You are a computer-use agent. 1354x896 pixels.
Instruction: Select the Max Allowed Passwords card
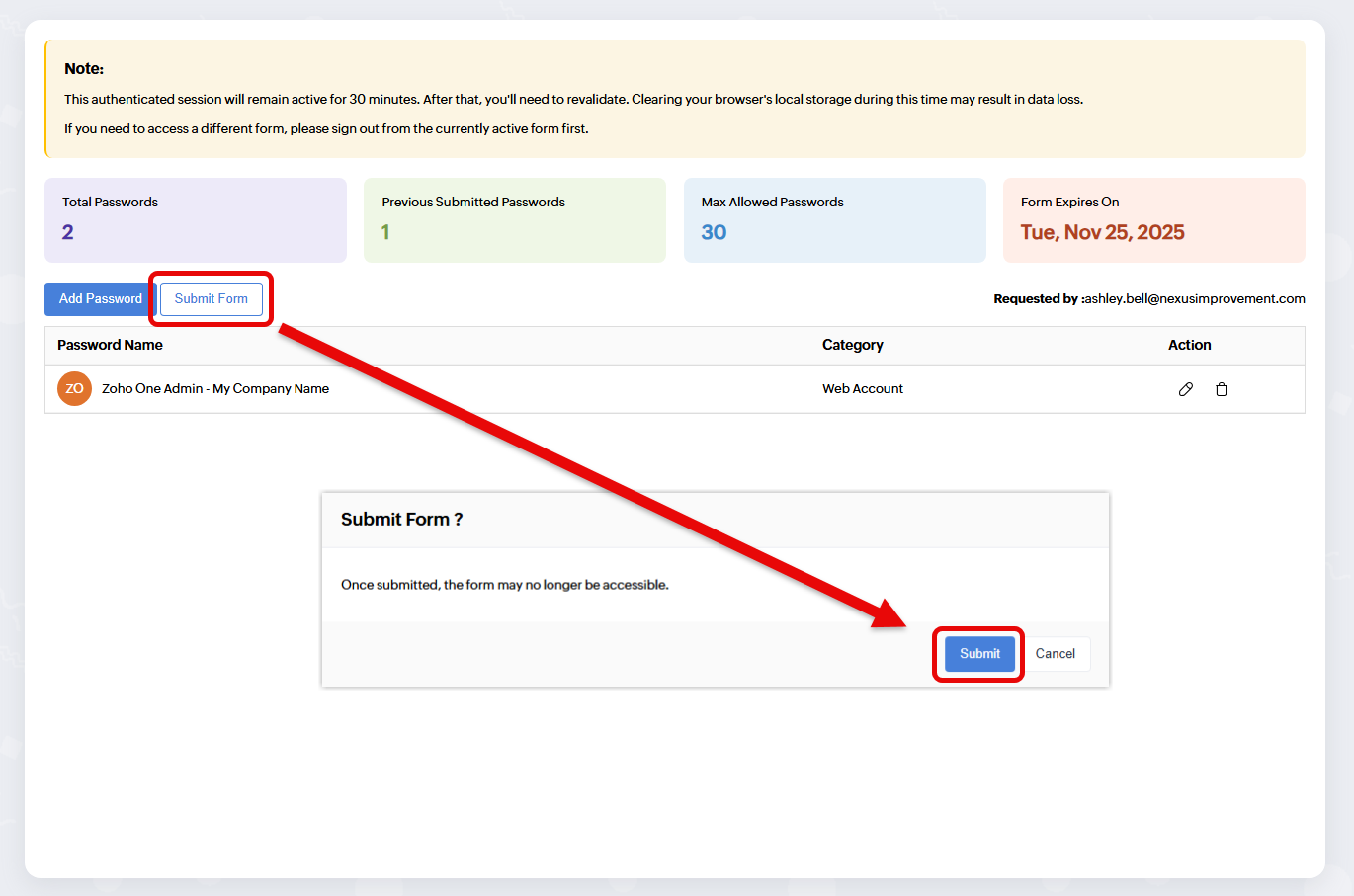click(834, 219)
